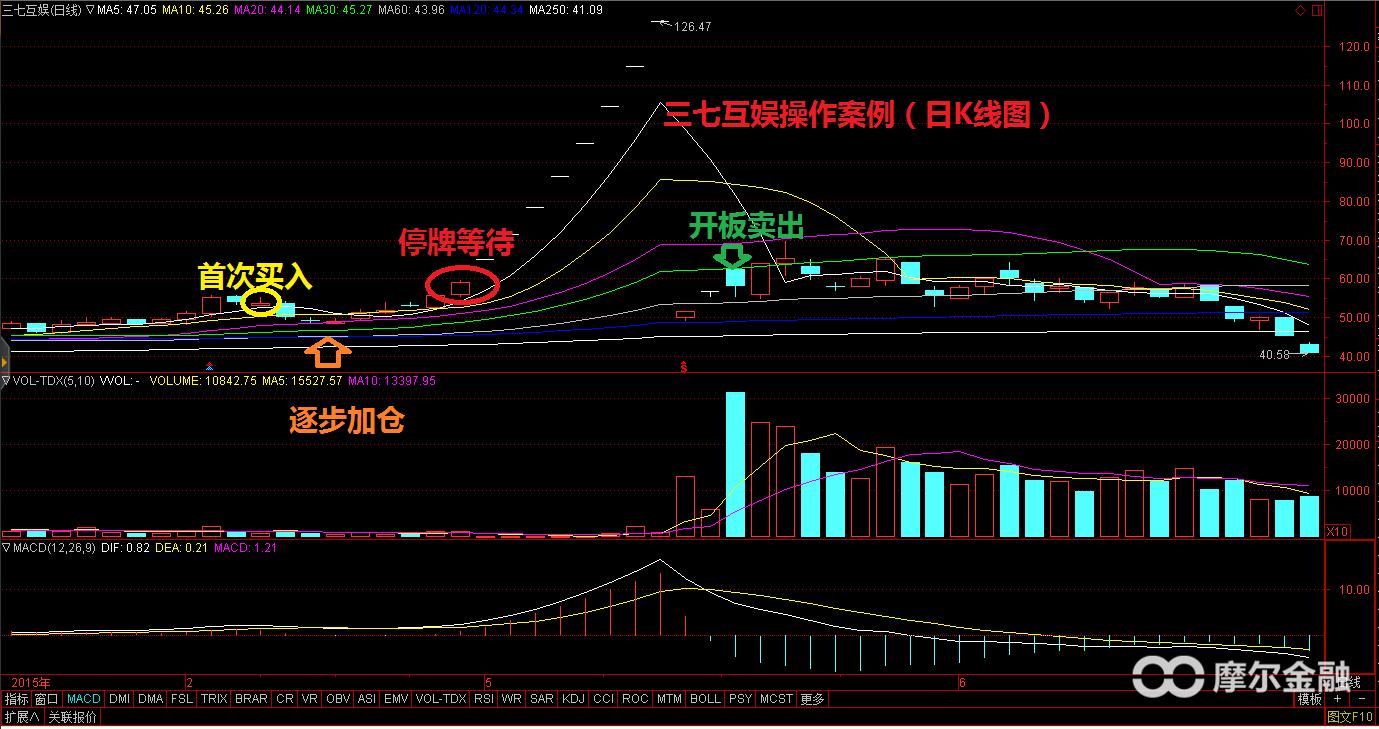Add a sub-chart with the plus button
Image resolution: width=1379 pixels, height=729 pixels.
1337,699
